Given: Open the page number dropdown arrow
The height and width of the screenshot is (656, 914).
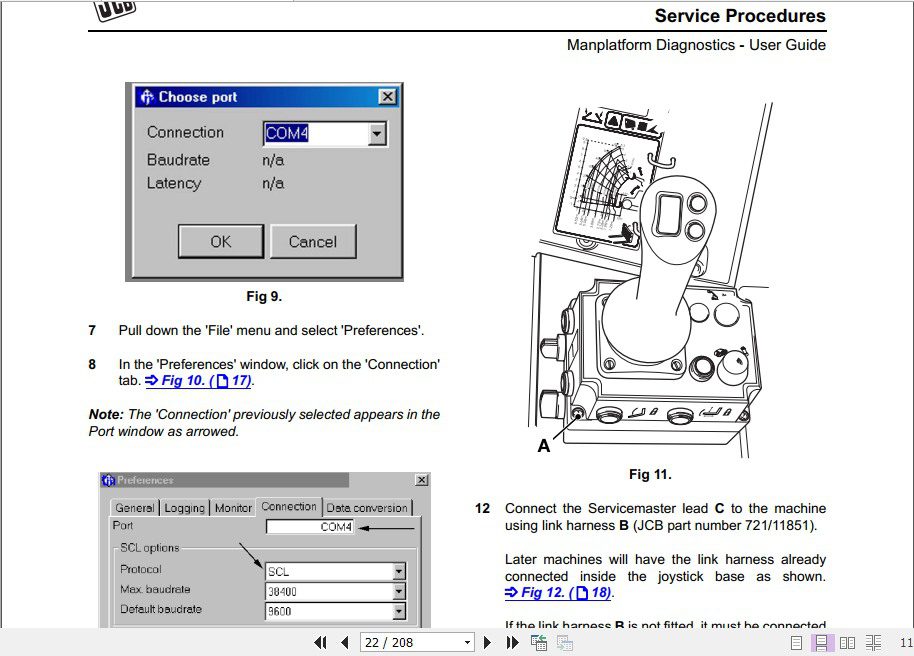Looking at the screenshot, I should (x=467, y=643).
